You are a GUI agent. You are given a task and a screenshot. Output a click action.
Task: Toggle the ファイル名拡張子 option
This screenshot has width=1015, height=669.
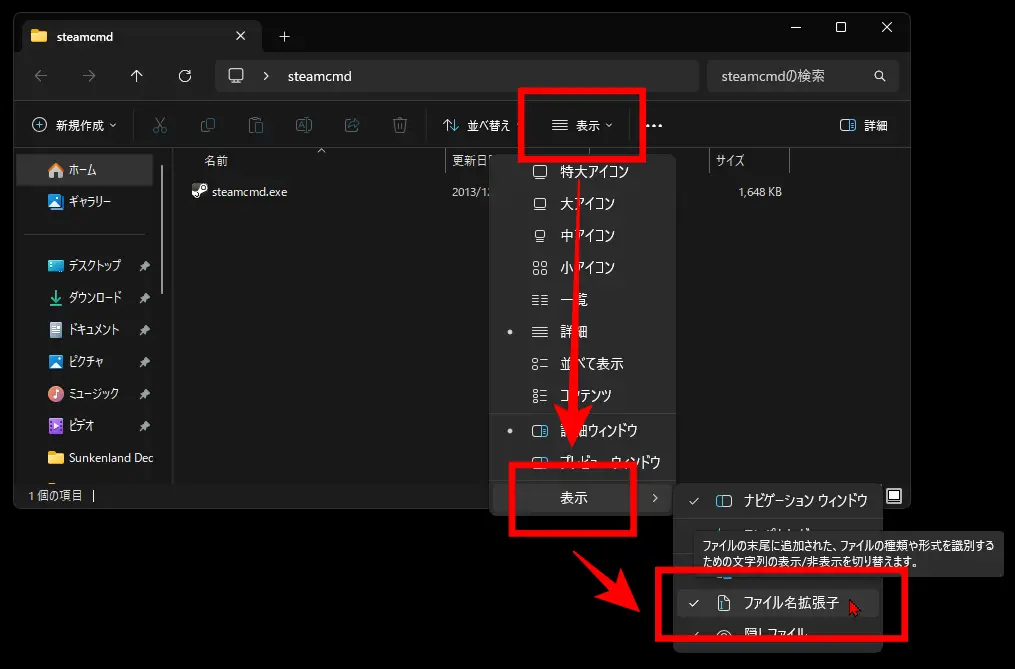click(x=777, y=603)
